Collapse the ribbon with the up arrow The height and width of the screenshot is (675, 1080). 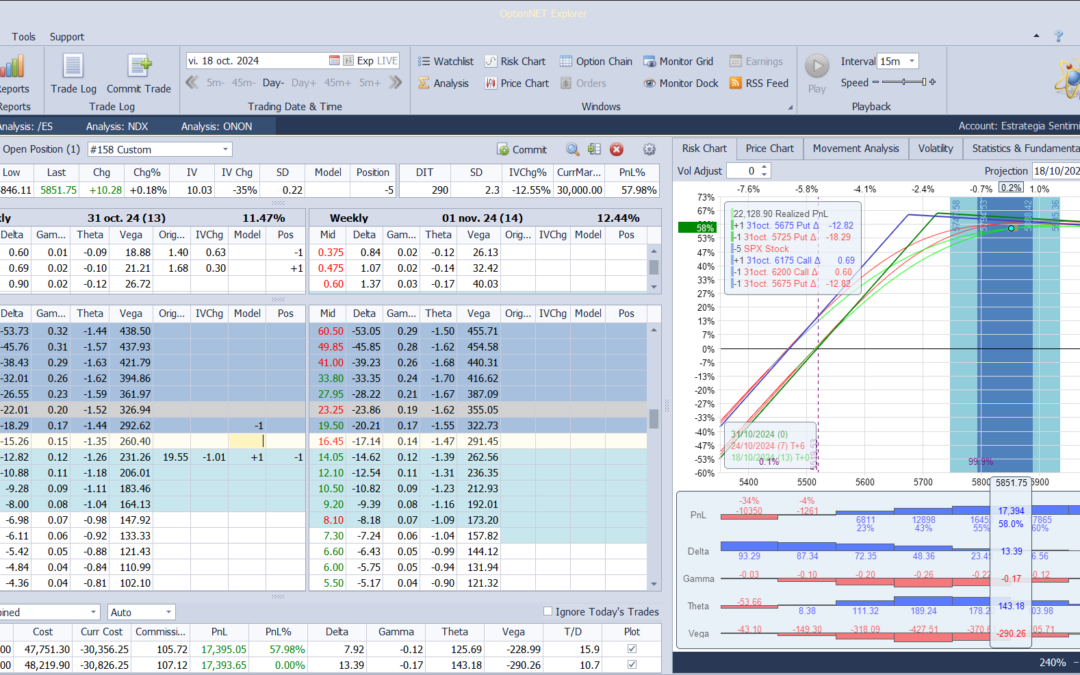coord(1037,36)
